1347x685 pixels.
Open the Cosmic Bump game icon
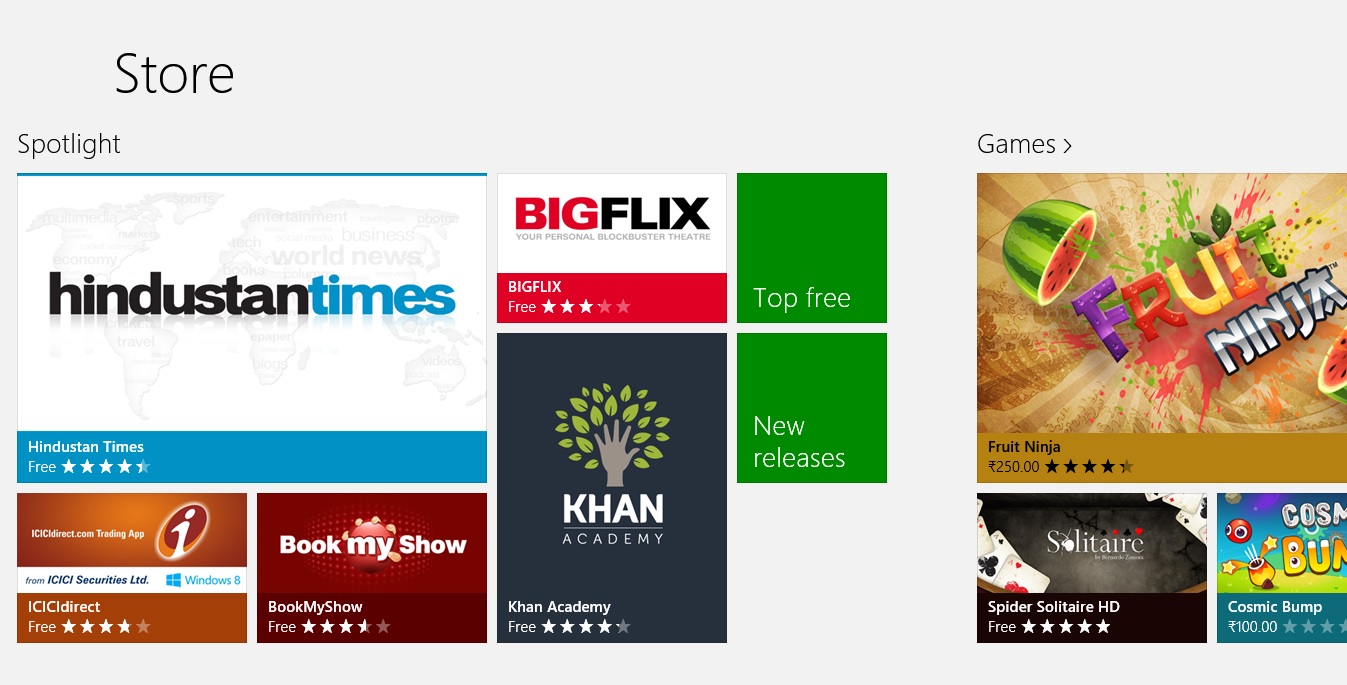[x=1281, y=542]
